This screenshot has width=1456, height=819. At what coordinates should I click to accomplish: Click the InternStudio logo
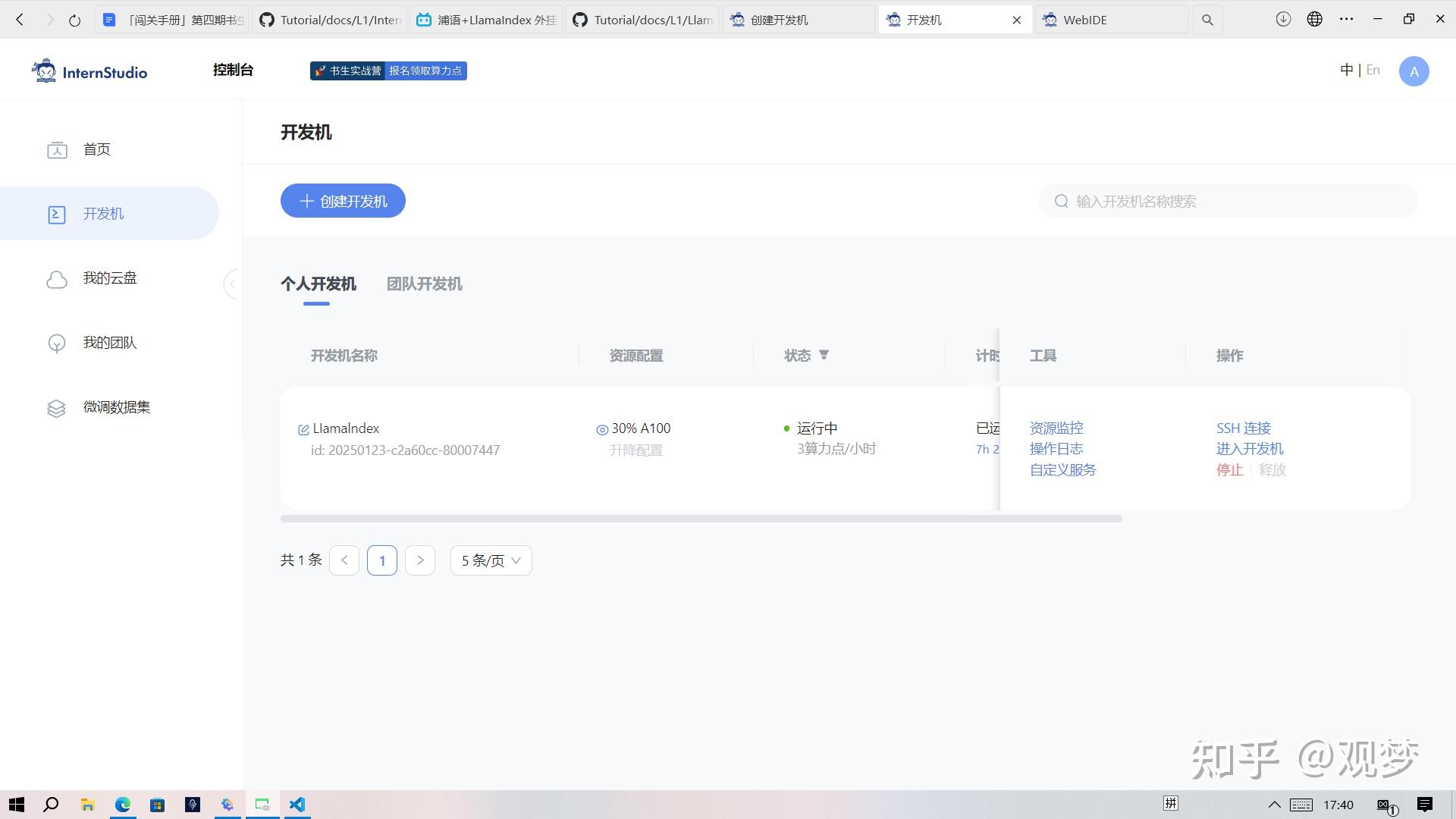[x=89, y=71]
